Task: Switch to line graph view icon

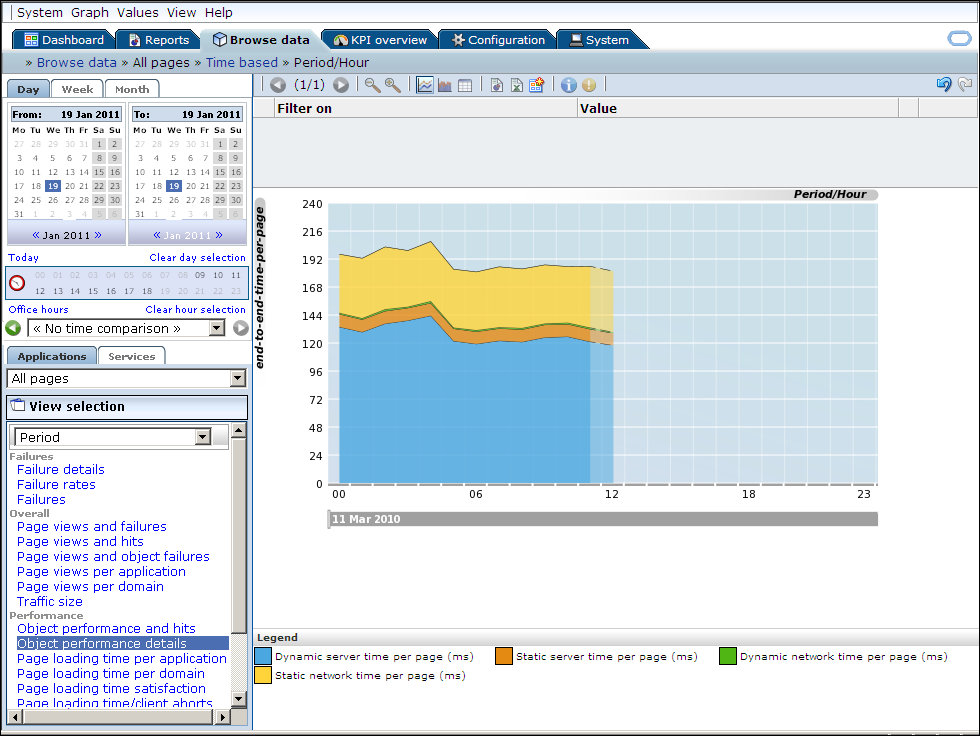Action: click(x=425, y=85)
